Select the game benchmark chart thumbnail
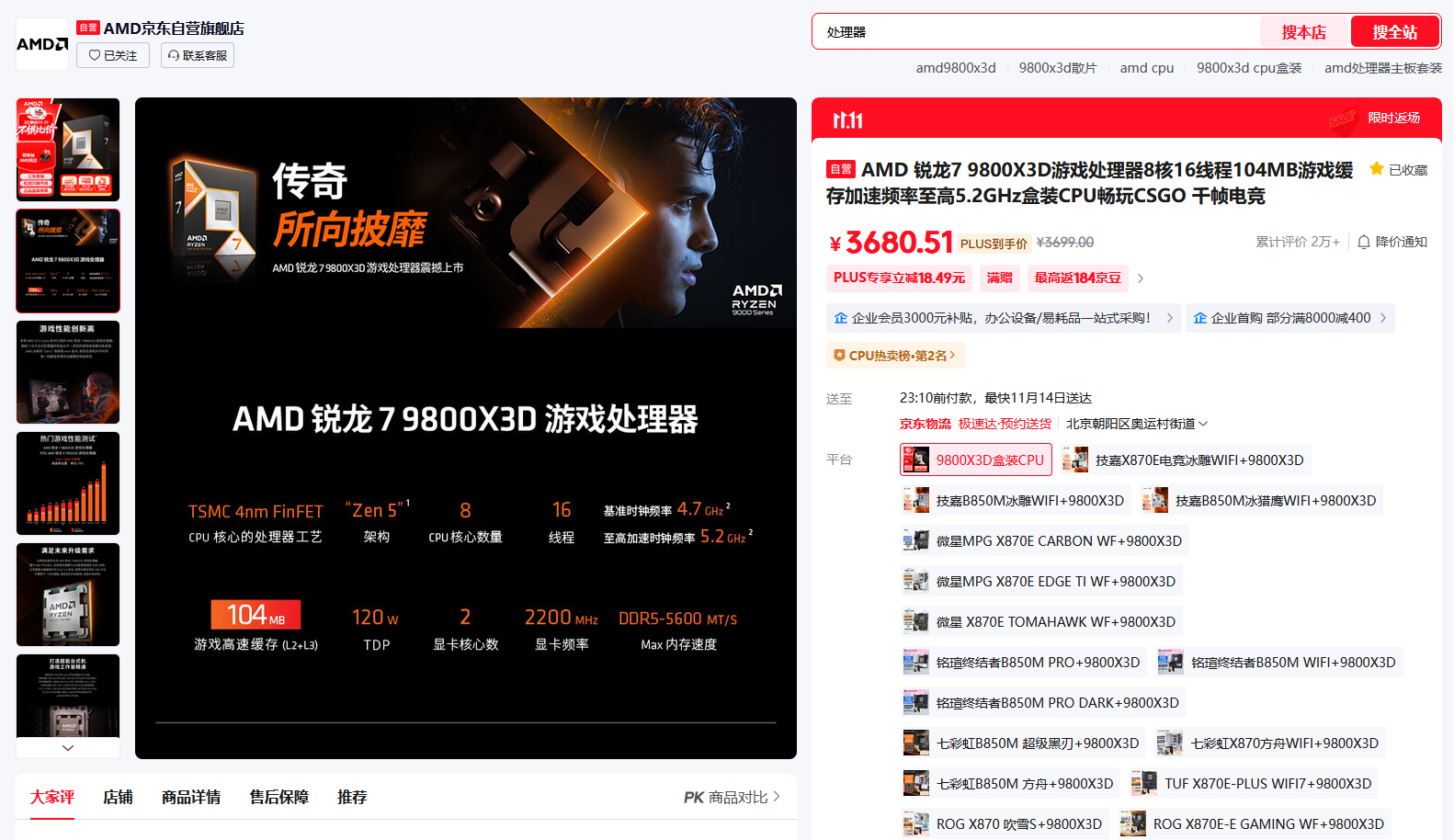Image resolution: width=1454 pixels, height=840 pixels. [x=68, y=483]
